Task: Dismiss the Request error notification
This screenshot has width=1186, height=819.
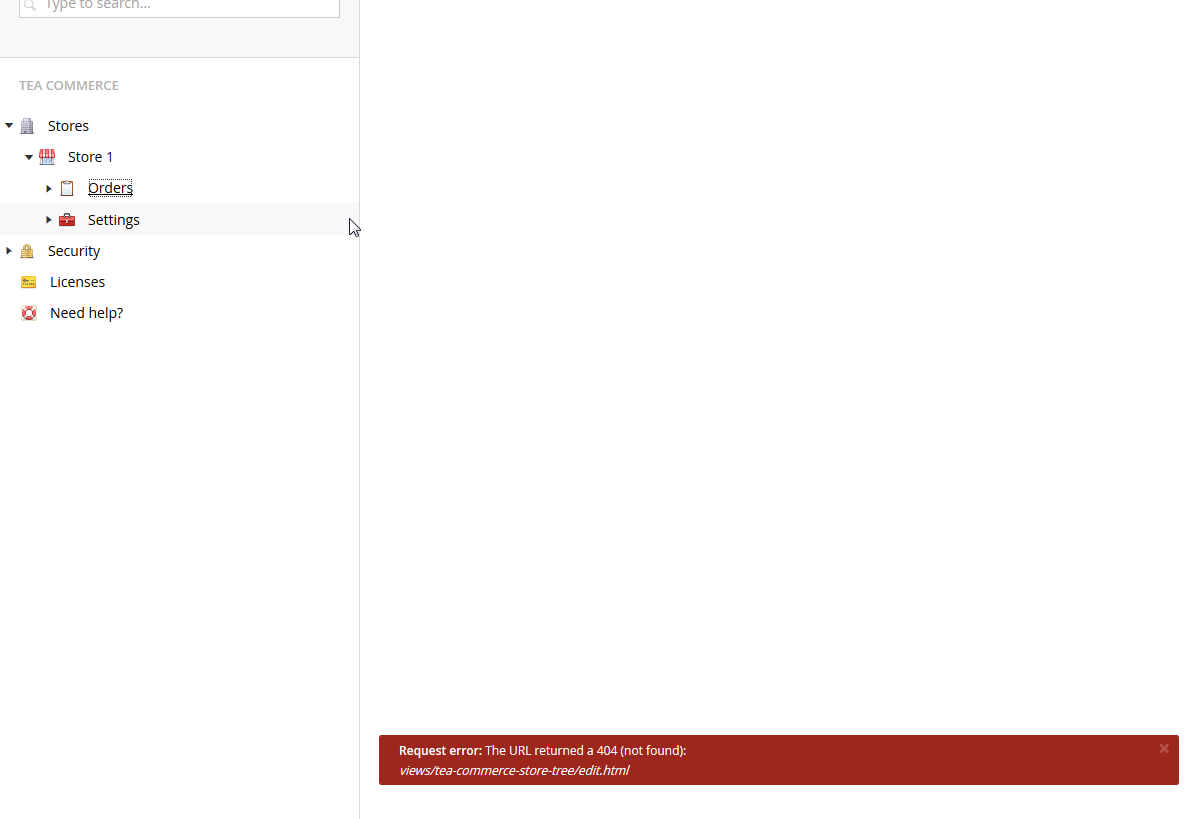Action: pos(1164,749)
